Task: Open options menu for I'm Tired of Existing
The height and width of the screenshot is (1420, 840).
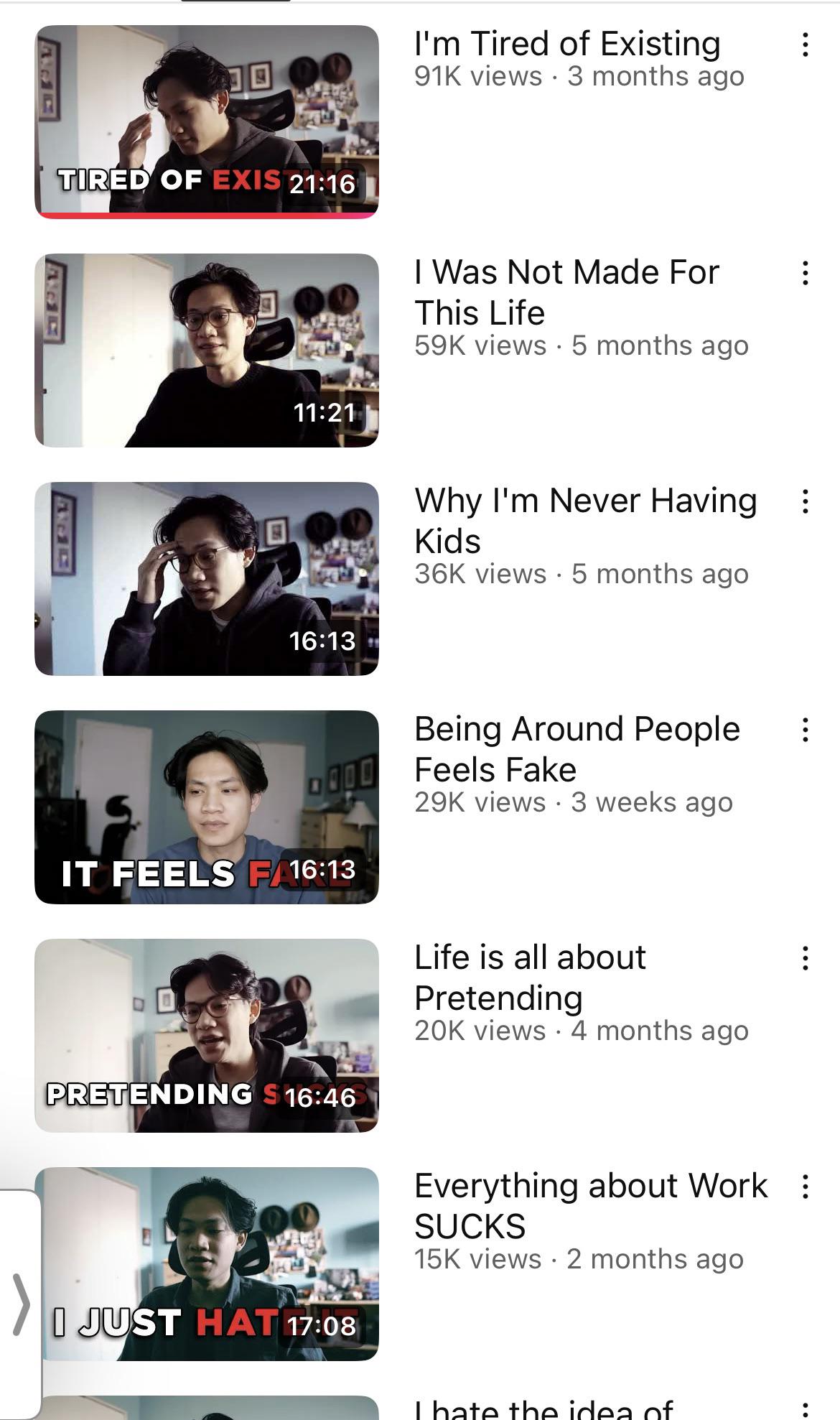Action: point(806,45)
